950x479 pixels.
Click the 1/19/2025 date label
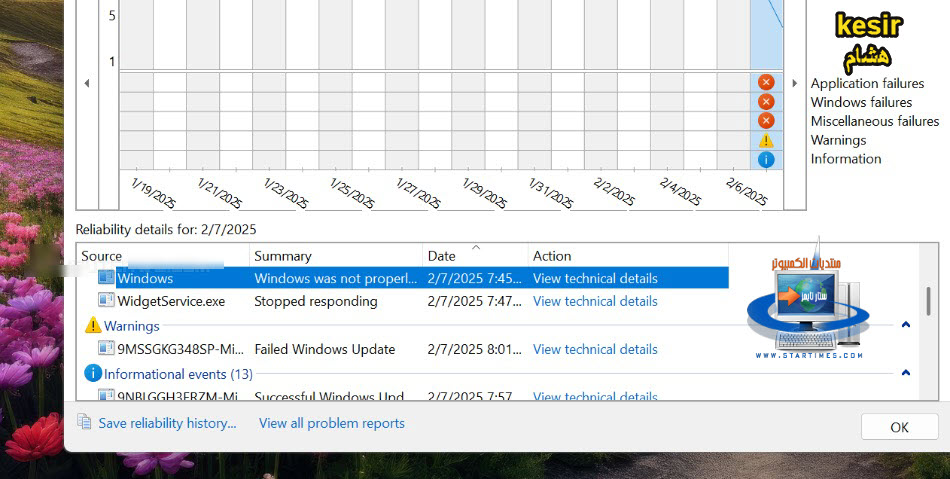click(x=153, y=193)
